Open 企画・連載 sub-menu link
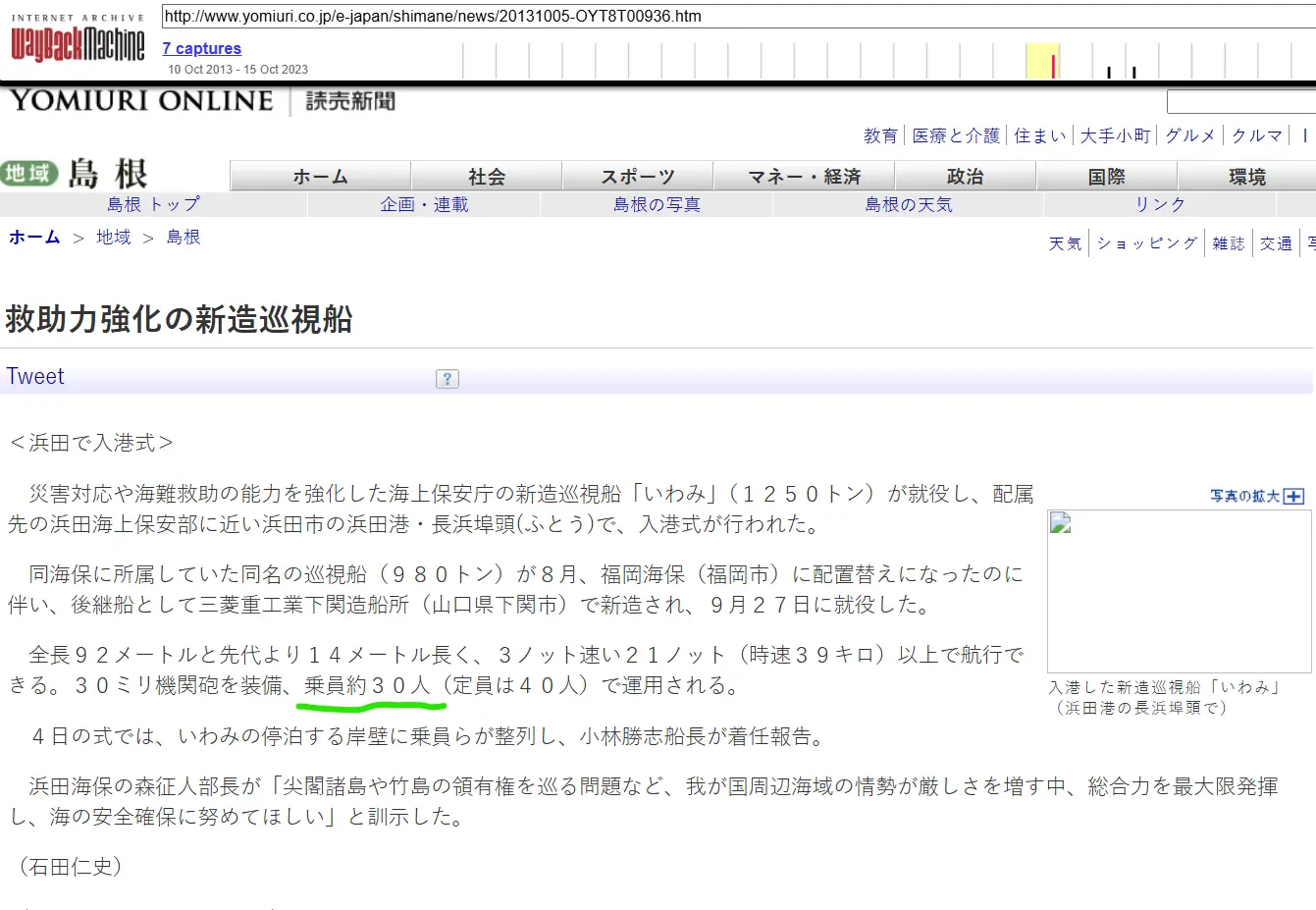This screenshot has width=1316, height=910. coord(424,204)
